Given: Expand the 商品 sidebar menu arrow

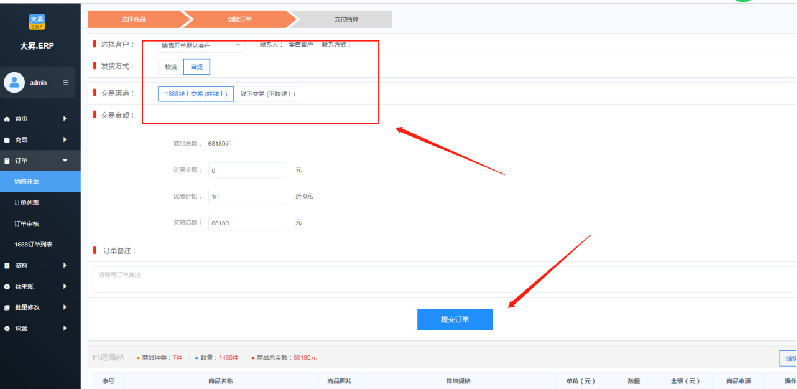Looking at the screenshot, I should pyautogui.click(x=65, y=140).
